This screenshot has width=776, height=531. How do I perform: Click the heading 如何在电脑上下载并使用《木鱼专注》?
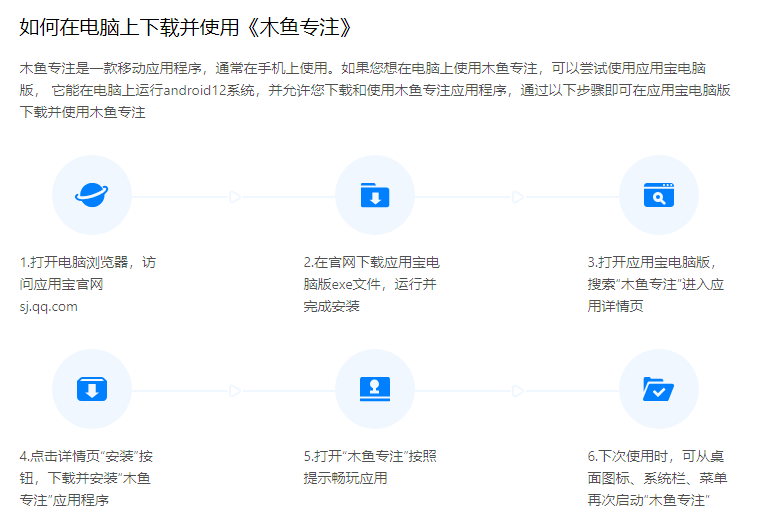click(185, 27)
